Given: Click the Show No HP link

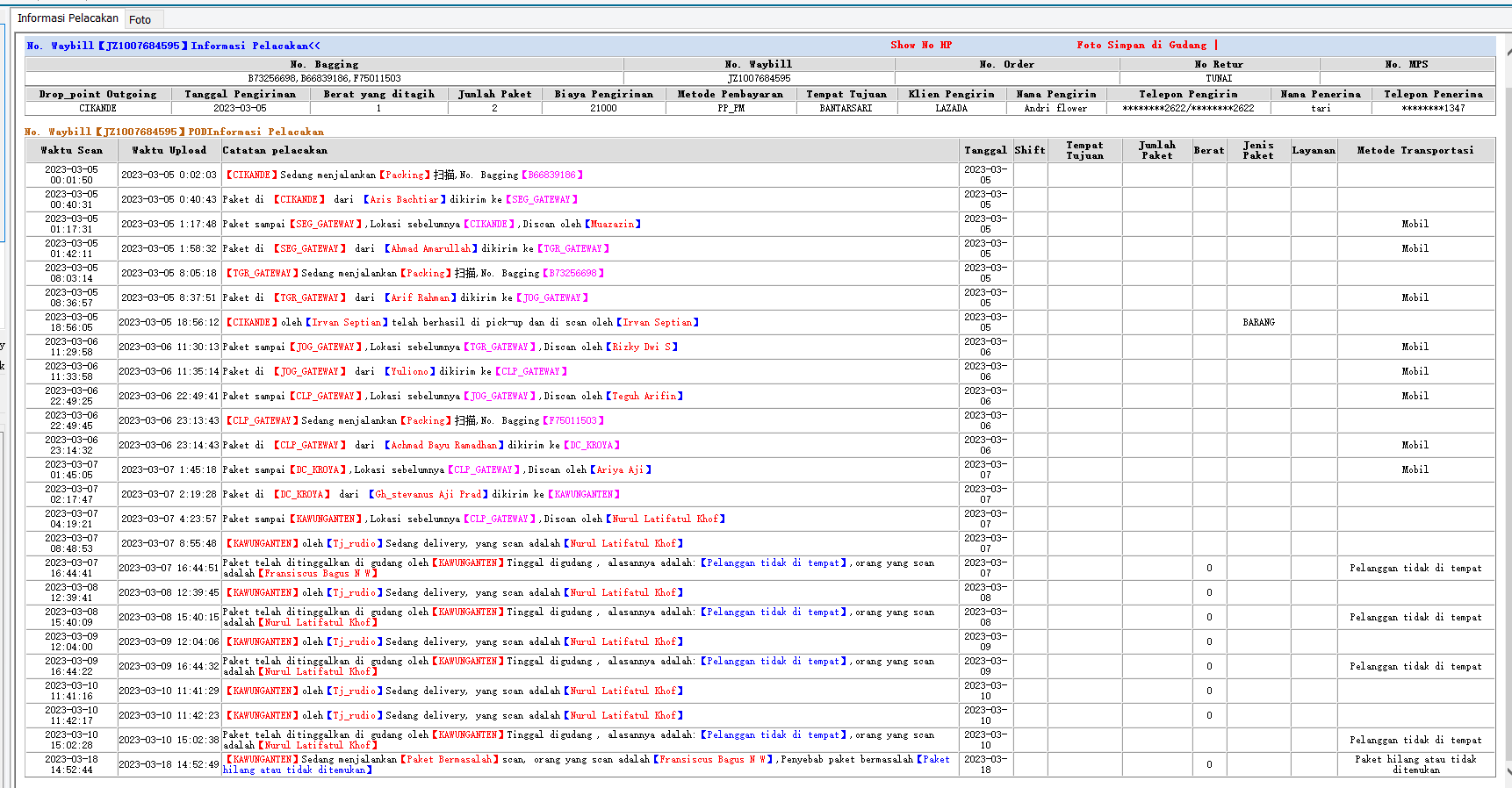Looking at the screenshot, I should 920,45.
